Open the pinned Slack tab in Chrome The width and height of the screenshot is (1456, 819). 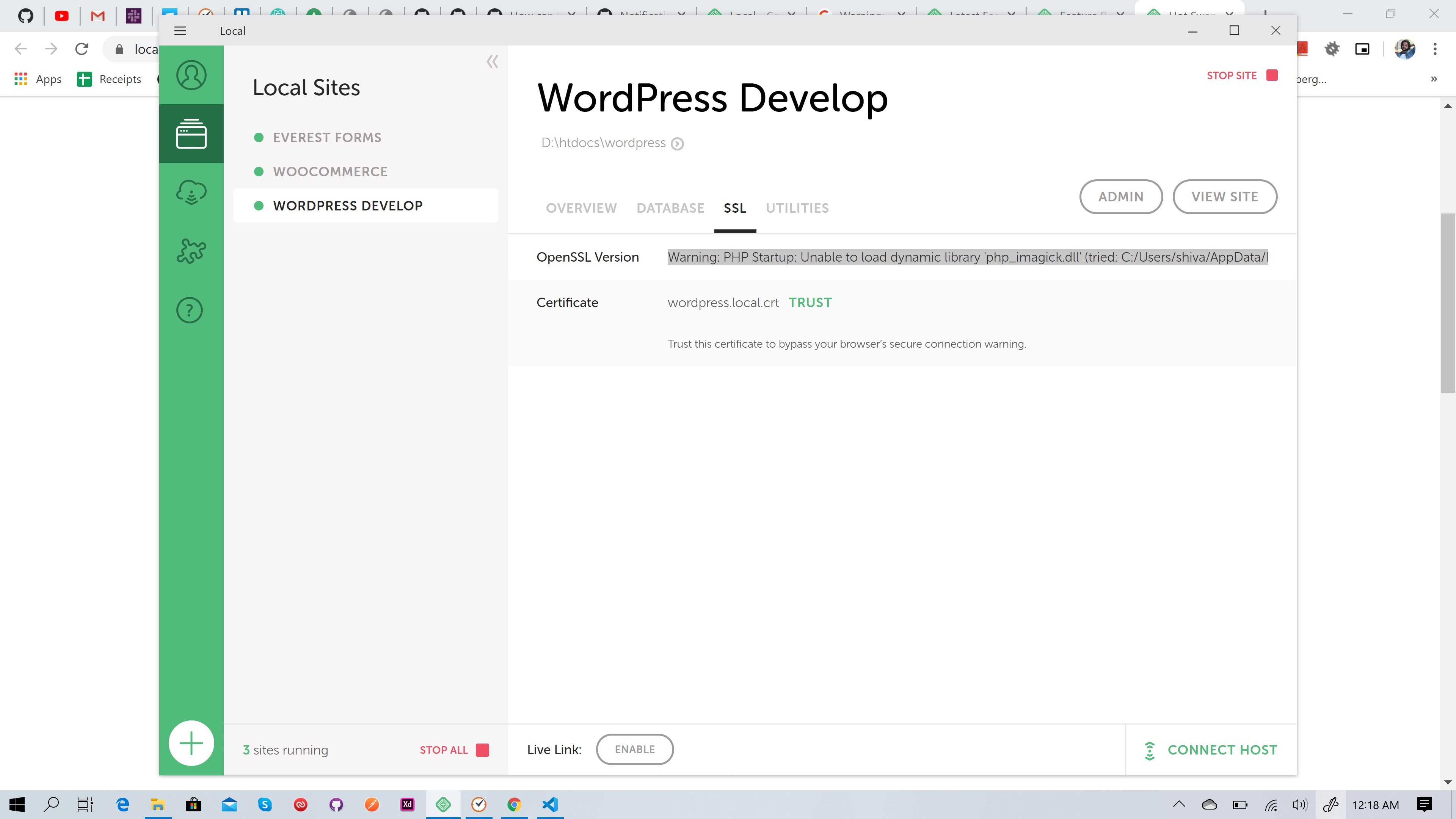(134, 15)
